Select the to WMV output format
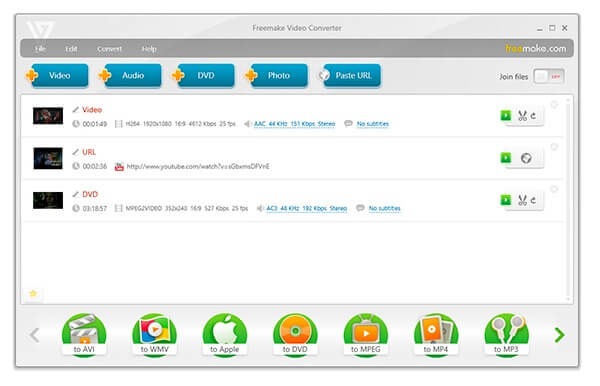The width and height of the screenshot is (600, 386). pos(154,335)
